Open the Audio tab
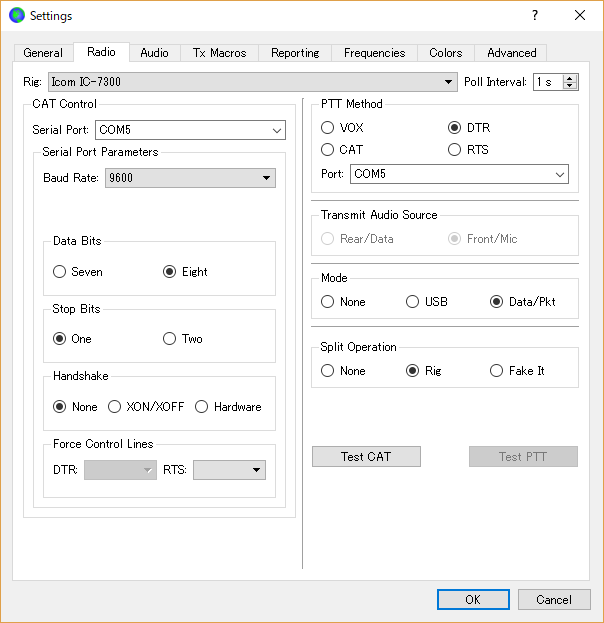 pos(155,53)
